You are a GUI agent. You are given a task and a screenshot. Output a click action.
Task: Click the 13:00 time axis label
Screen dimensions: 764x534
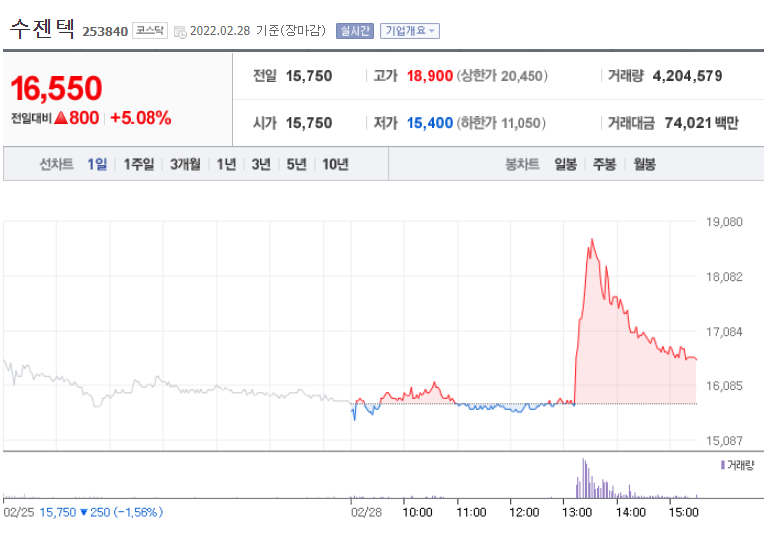(577, 513)
